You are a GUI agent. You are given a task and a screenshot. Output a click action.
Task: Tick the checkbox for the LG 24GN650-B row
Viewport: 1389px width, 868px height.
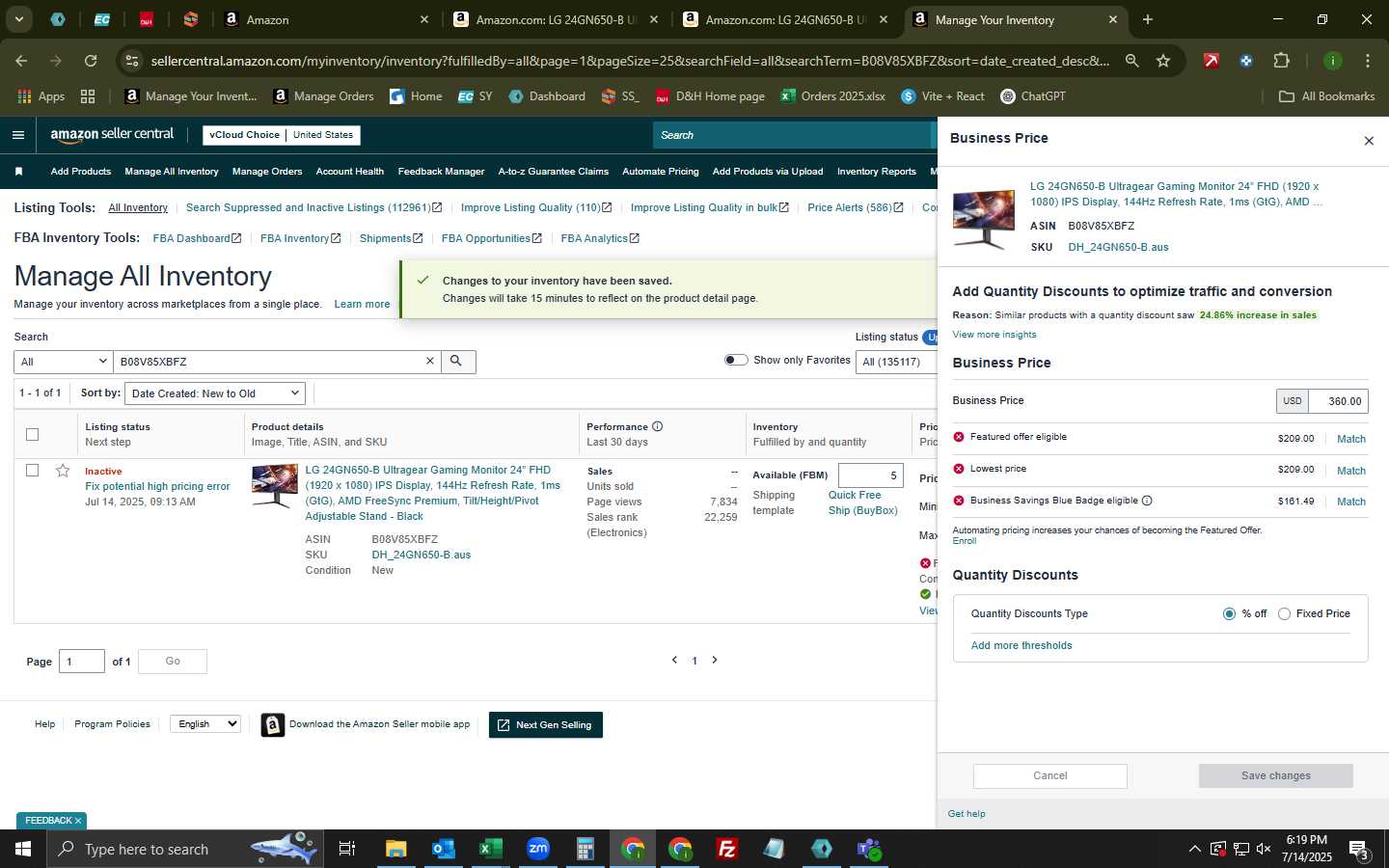point(32,471)
